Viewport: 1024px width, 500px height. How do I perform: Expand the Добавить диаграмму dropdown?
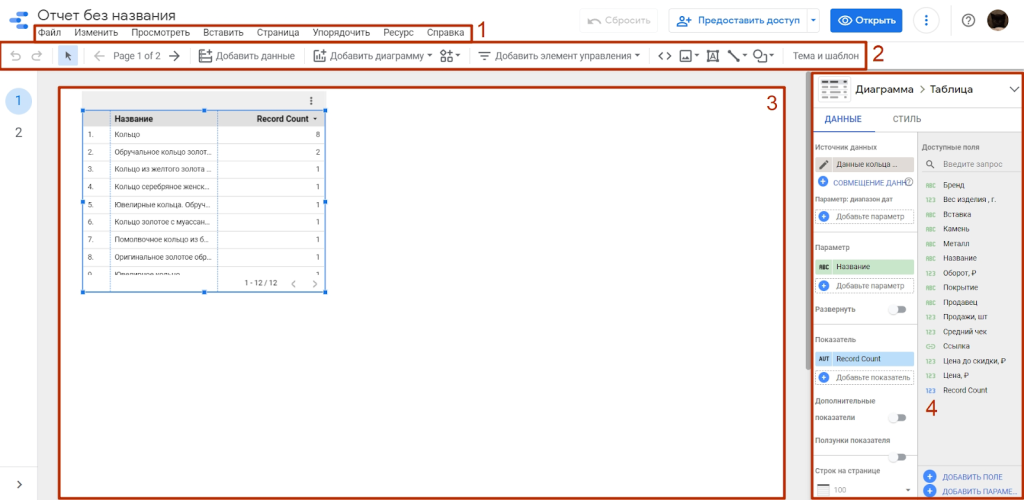pos(372,56)
